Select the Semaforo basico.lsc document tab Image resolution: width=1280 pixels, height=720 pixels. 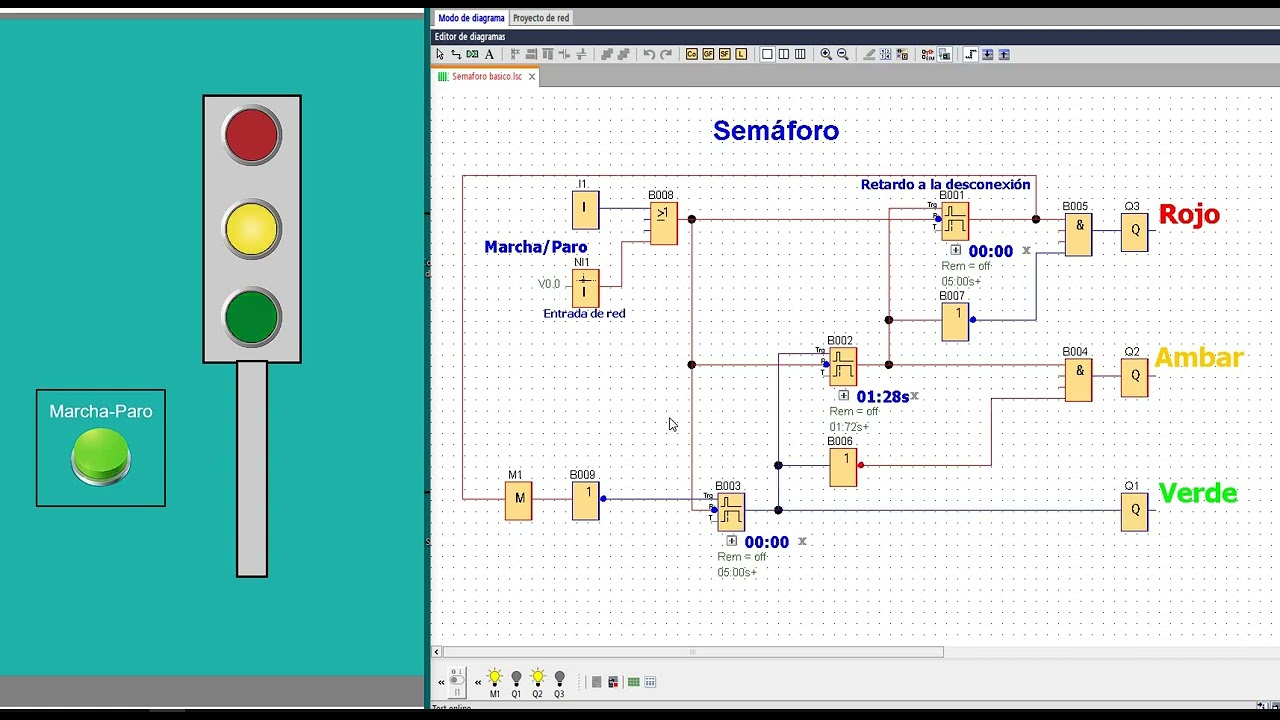click(x=486, y=76)
